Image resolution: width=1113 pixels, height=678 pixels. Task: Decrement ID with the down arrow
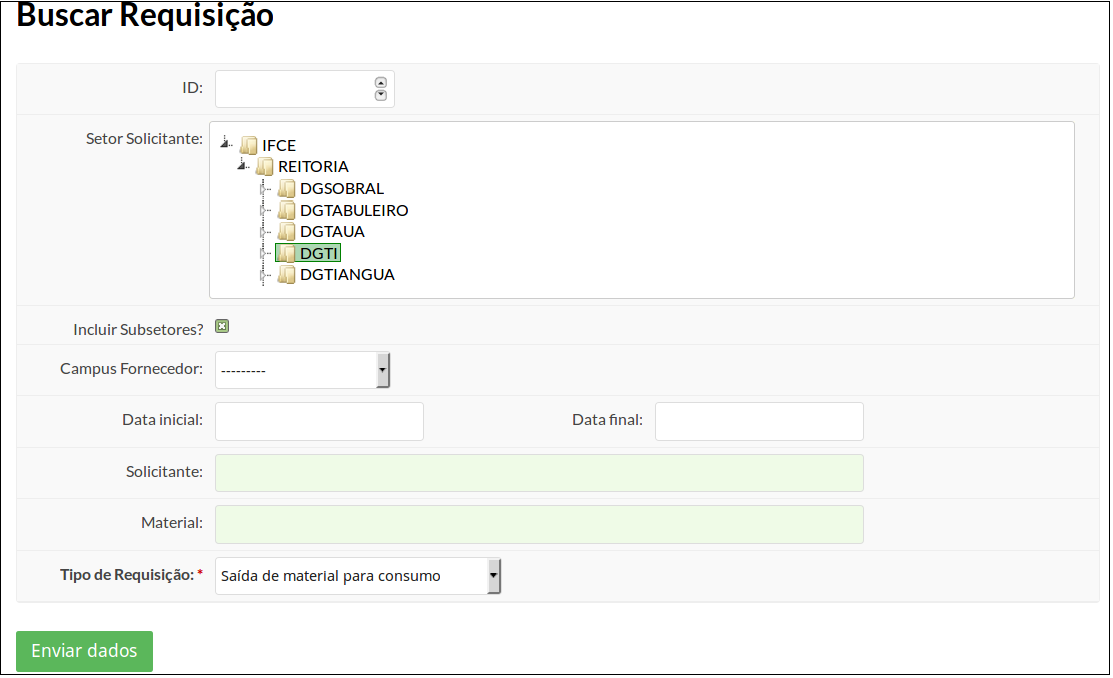point(380,95)
